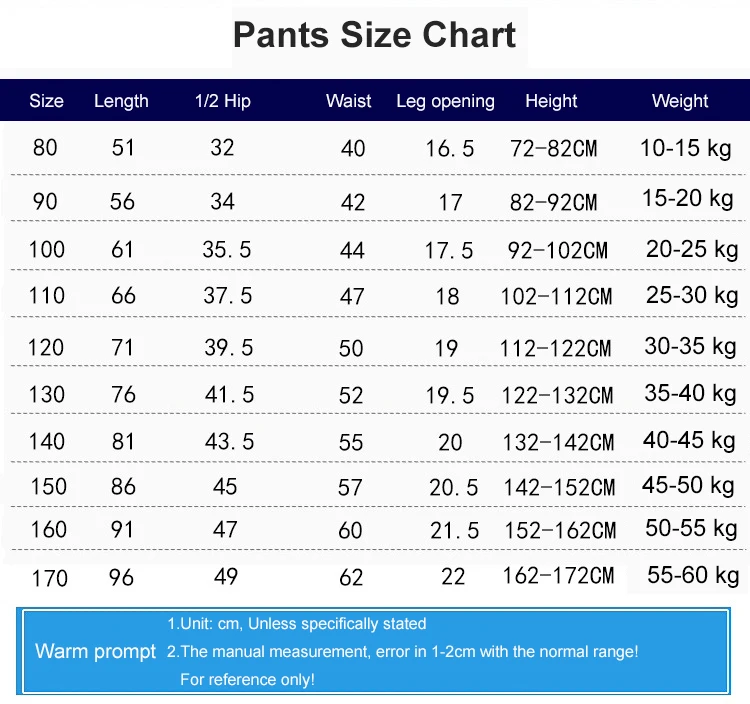This screenshot has height=704, width=750.
Task: Click the 'For reference only!' text
Action: tap(247, 680)
